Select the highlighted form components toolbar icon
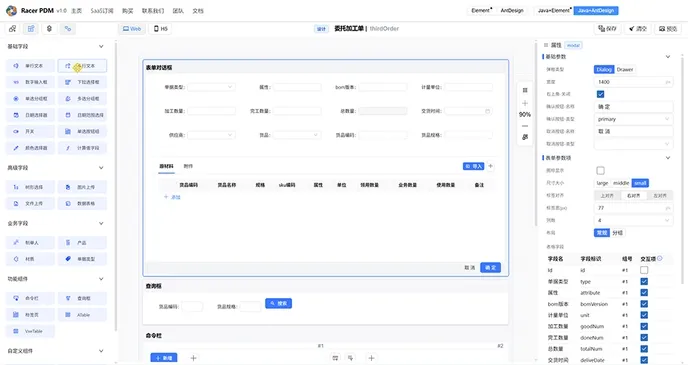This screenshot has width=688, height=365. click(x=31, y=29)
